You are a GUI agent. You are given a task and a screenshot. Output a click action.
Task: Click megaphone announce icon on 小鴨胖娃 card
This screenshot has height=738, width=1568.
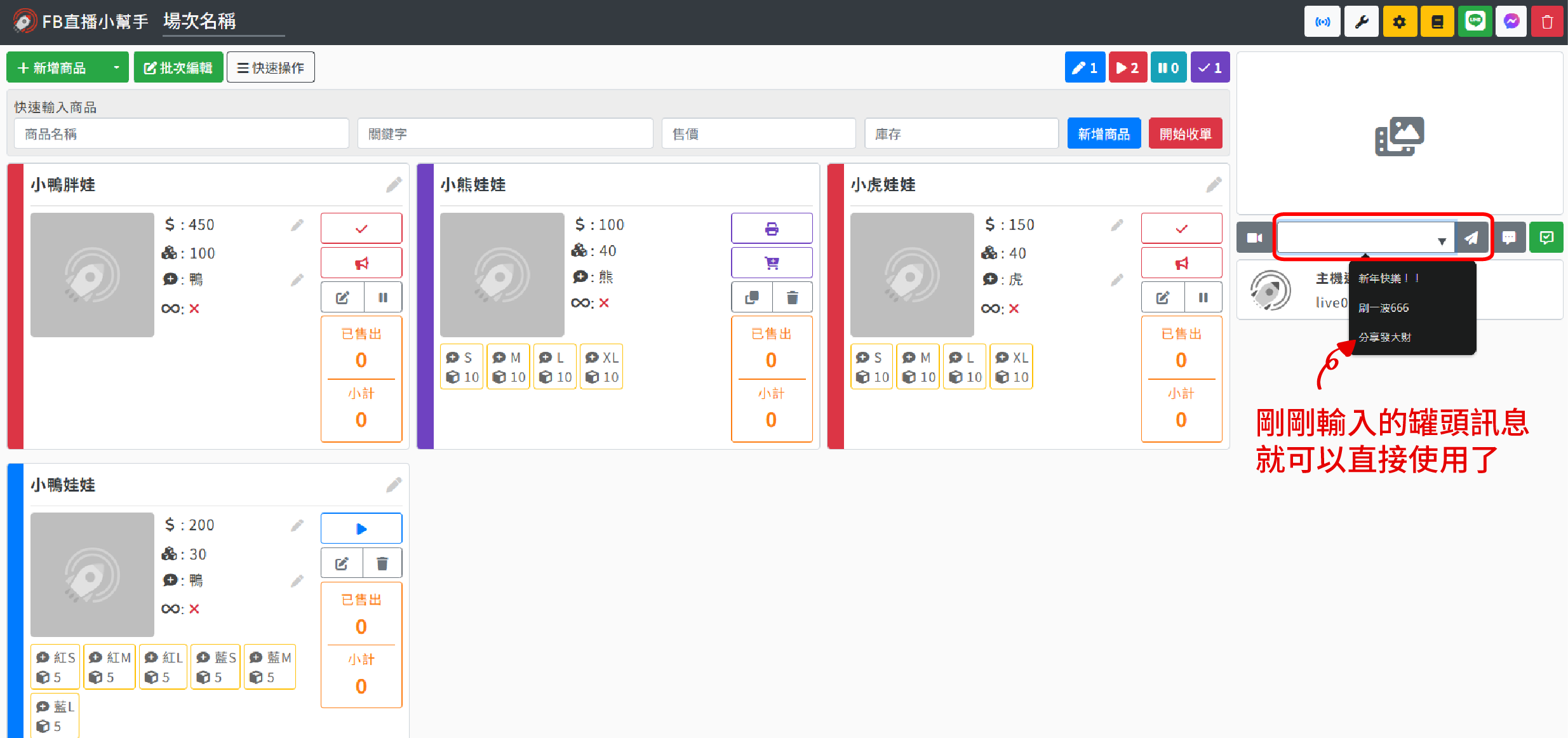[361, 263]
